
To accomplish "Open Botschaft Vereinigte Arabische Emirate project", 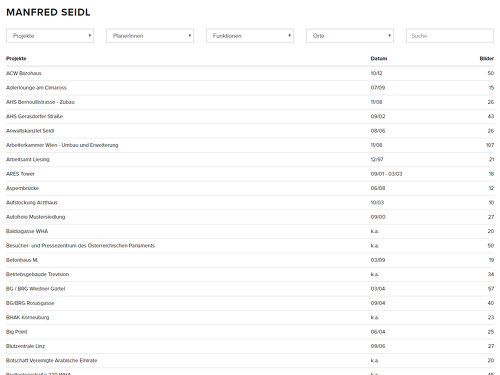I will pyautogui.click(x=52, y=360).
